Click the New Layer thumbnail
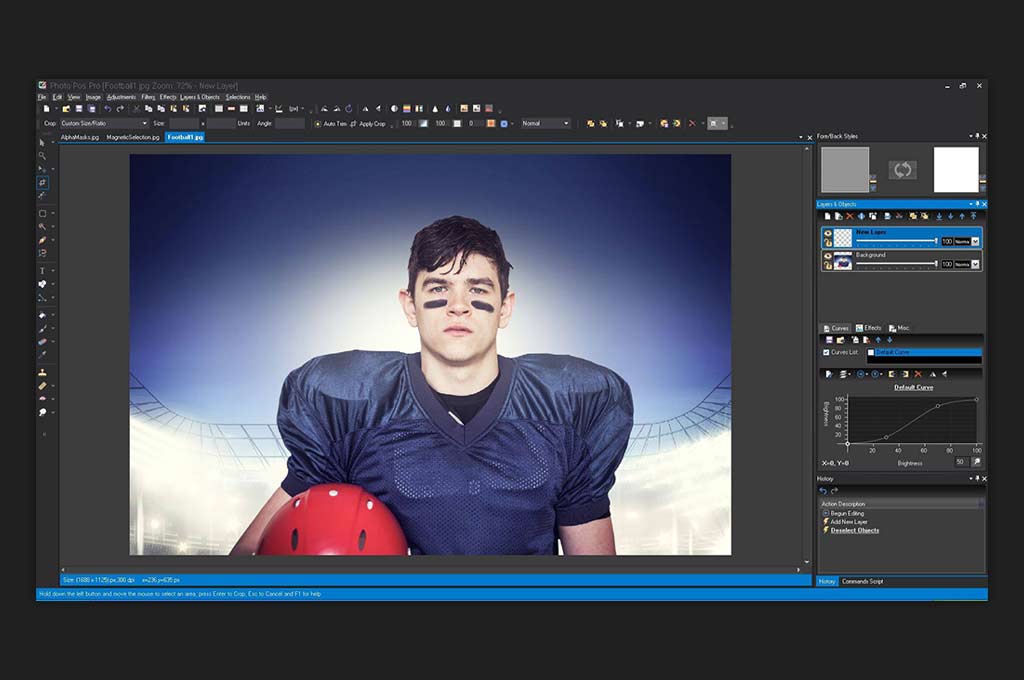The image size is (1024, 680). (843, 237)
